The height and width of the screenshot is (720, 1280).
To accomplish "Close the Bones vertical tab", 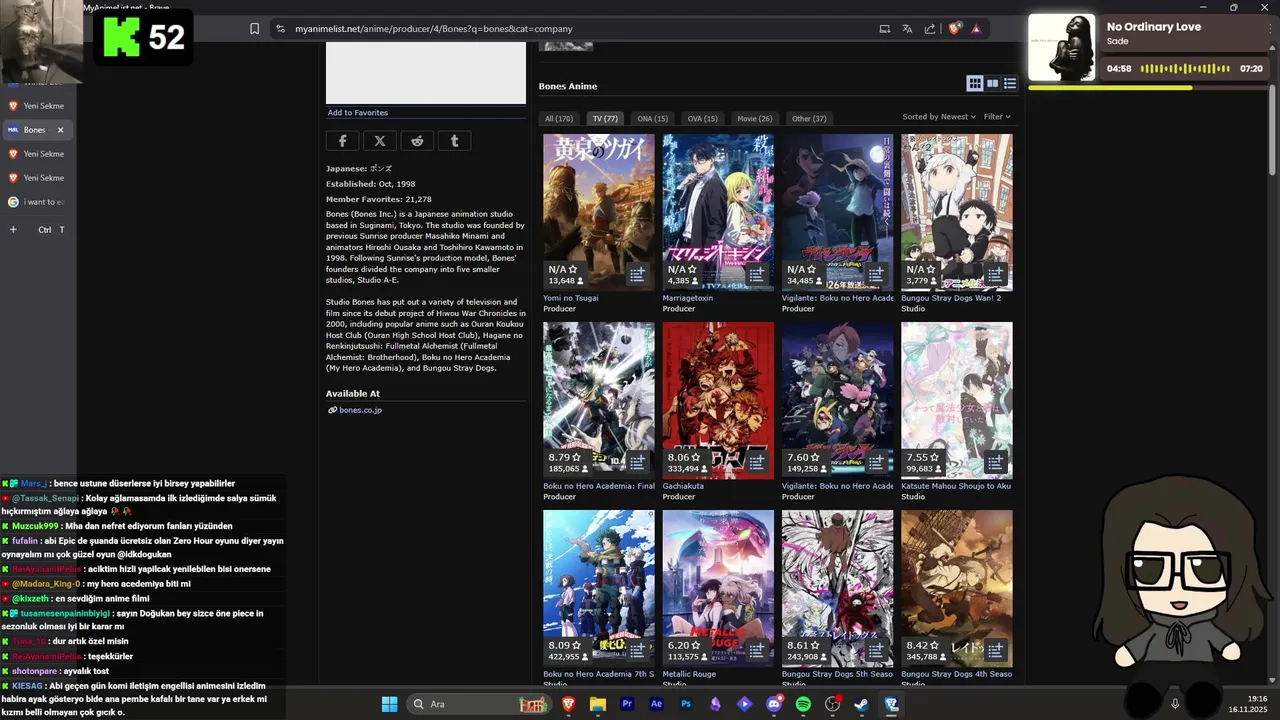I will tap(60, 130).
